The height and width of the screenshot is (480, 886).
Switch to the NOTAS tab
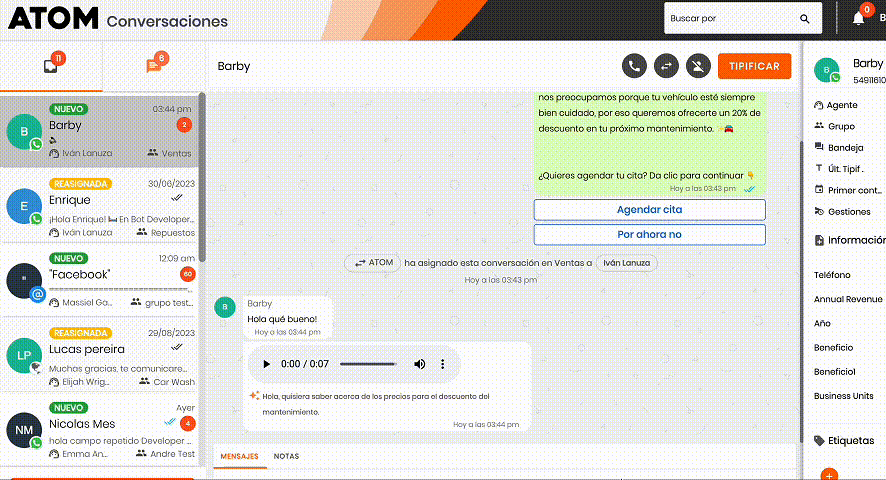coord(286,457)
